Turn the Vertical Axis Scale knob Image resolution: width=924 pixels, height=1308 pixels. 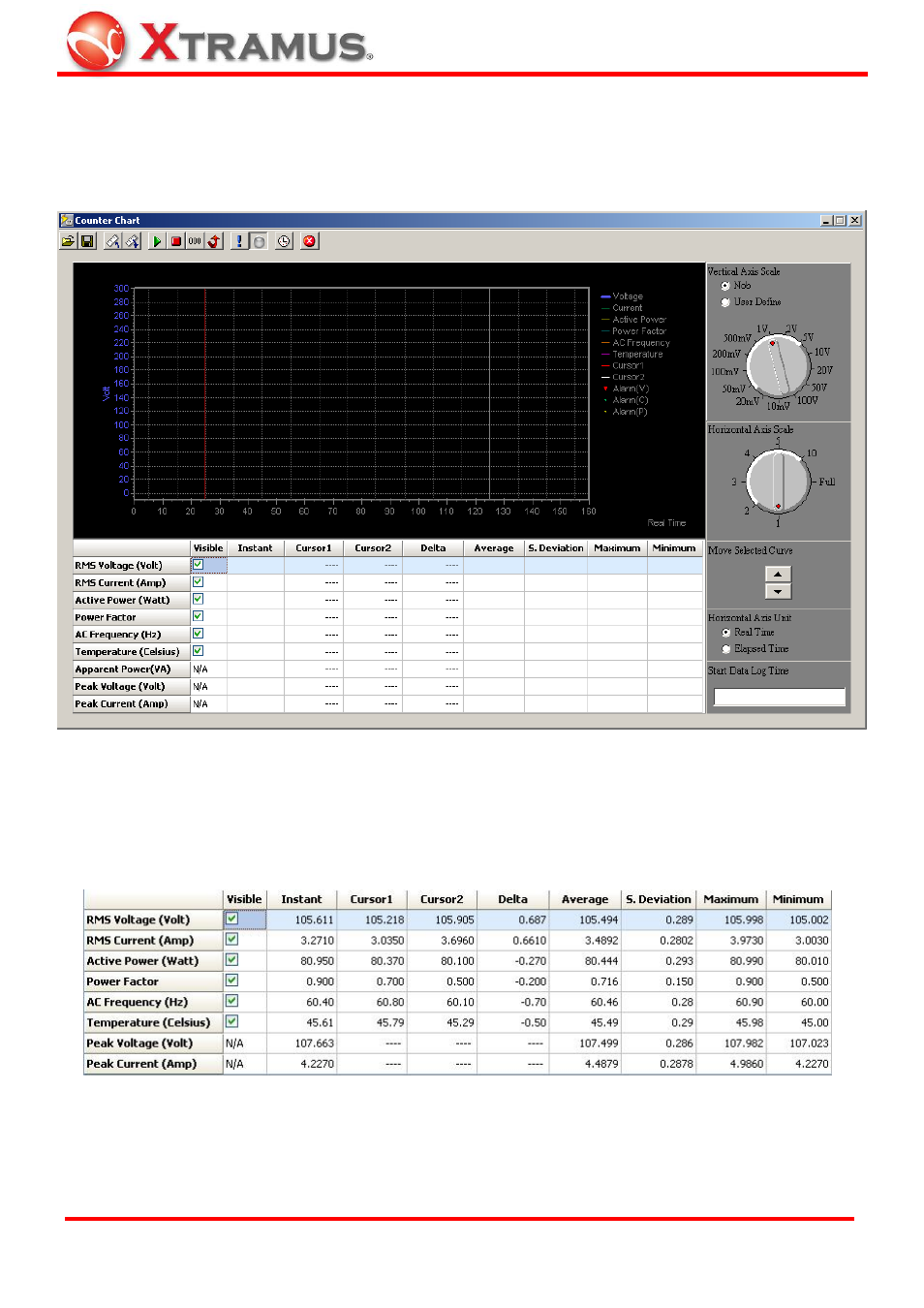pyautogui.click(x=779, y=366)
